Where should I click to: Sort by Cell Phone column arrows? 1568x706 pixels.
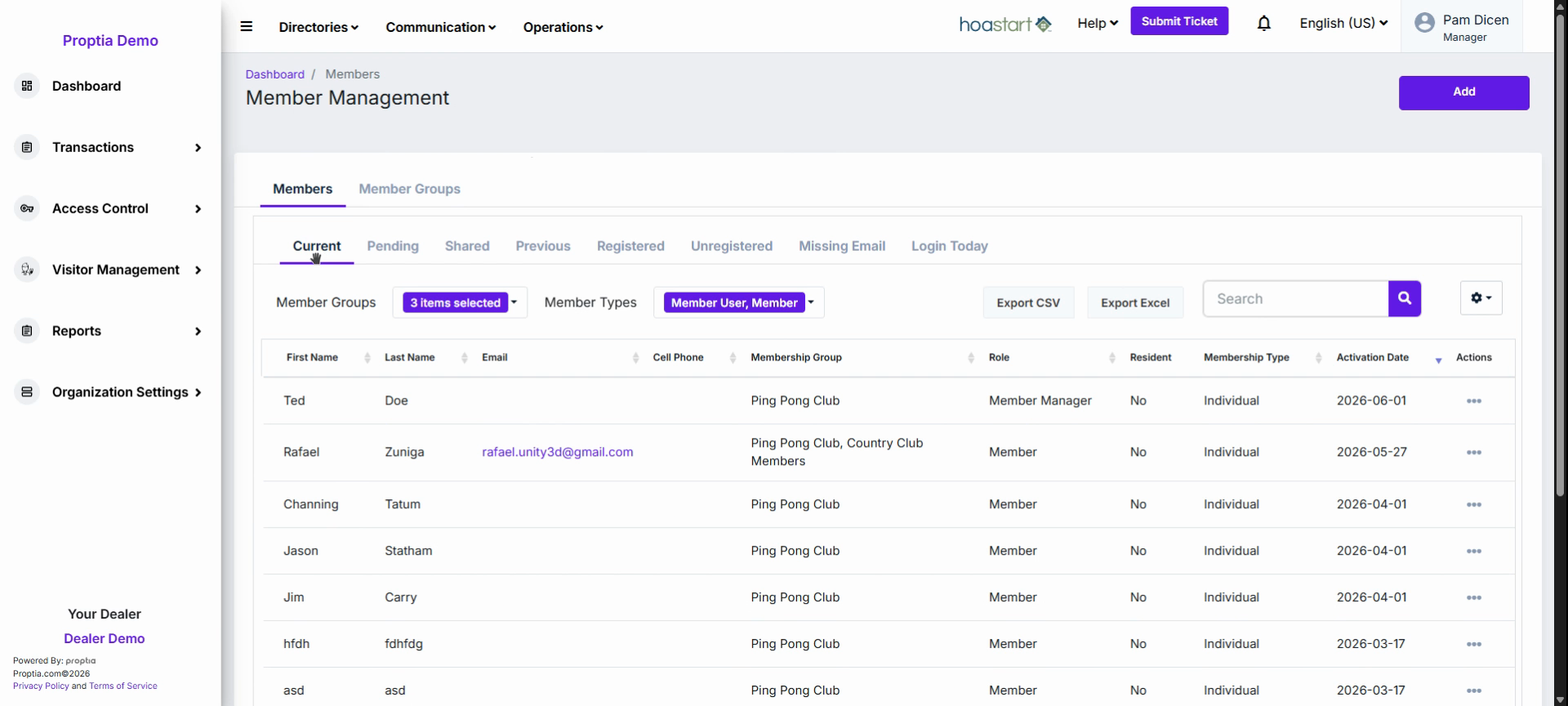[x=733, y=358]
